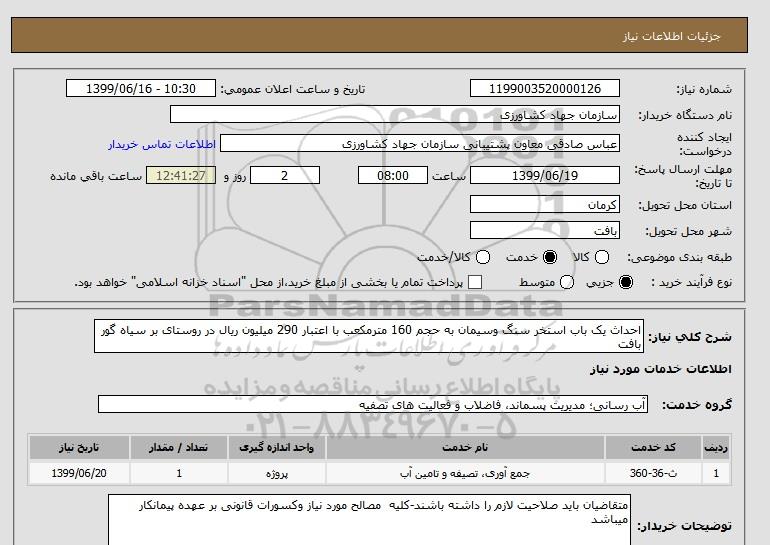Click the delivery city field بافت
This screenshot has height=545, width=770.
click(545, 230)
